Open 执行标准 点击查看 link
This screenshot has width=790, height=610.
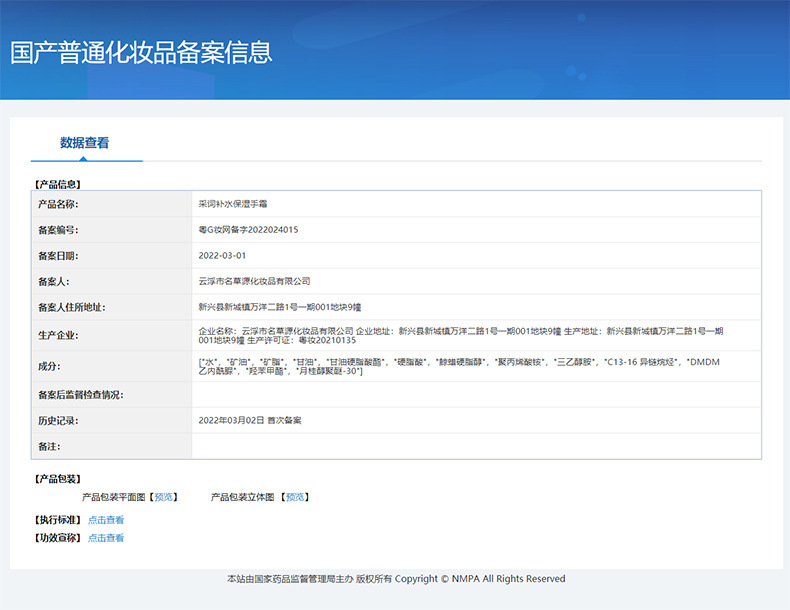pyautogui.click(x=106, y=520)
